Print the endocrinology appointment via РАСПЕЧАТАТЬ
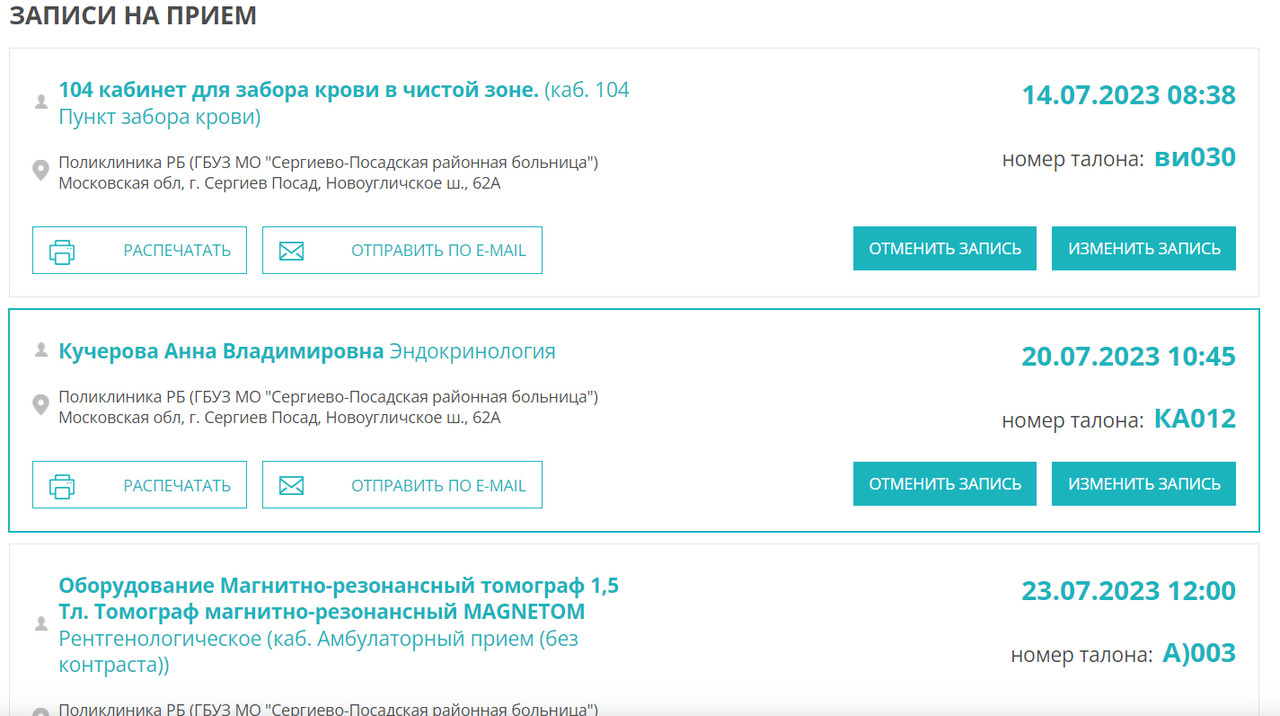This screenshot has height=716, width=1280. [x=139, y=485]
